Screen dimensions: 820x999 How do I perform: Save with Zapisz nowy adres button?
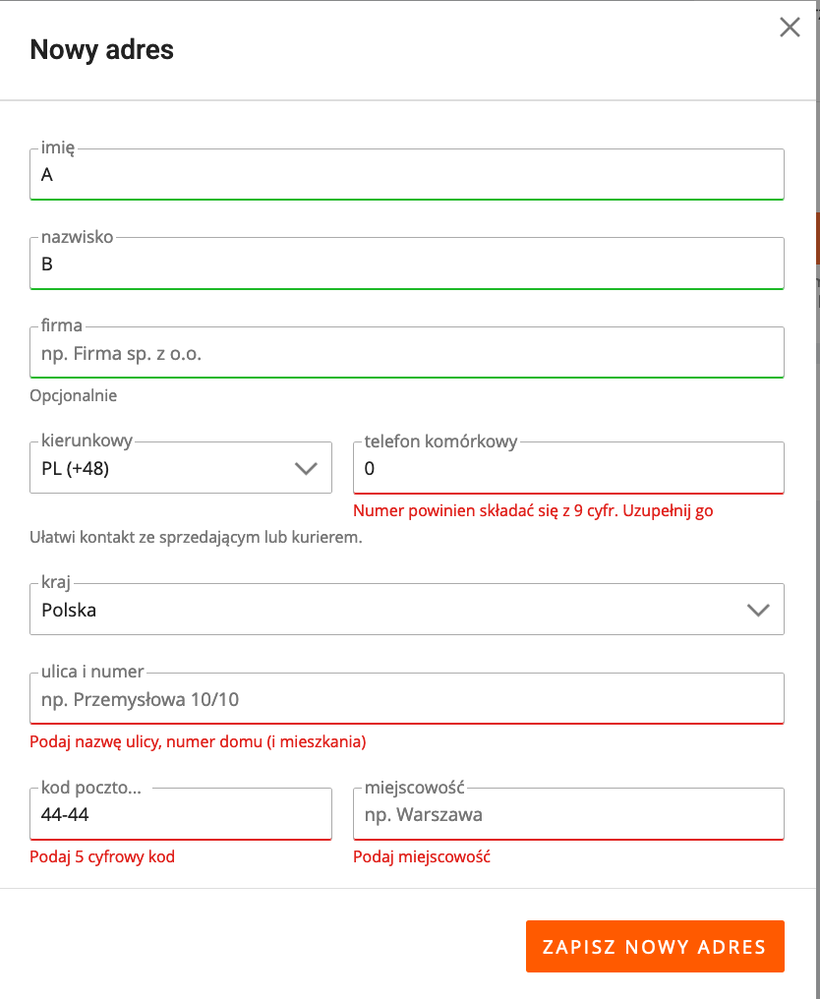pyautogui.click(x=655, y=947)
